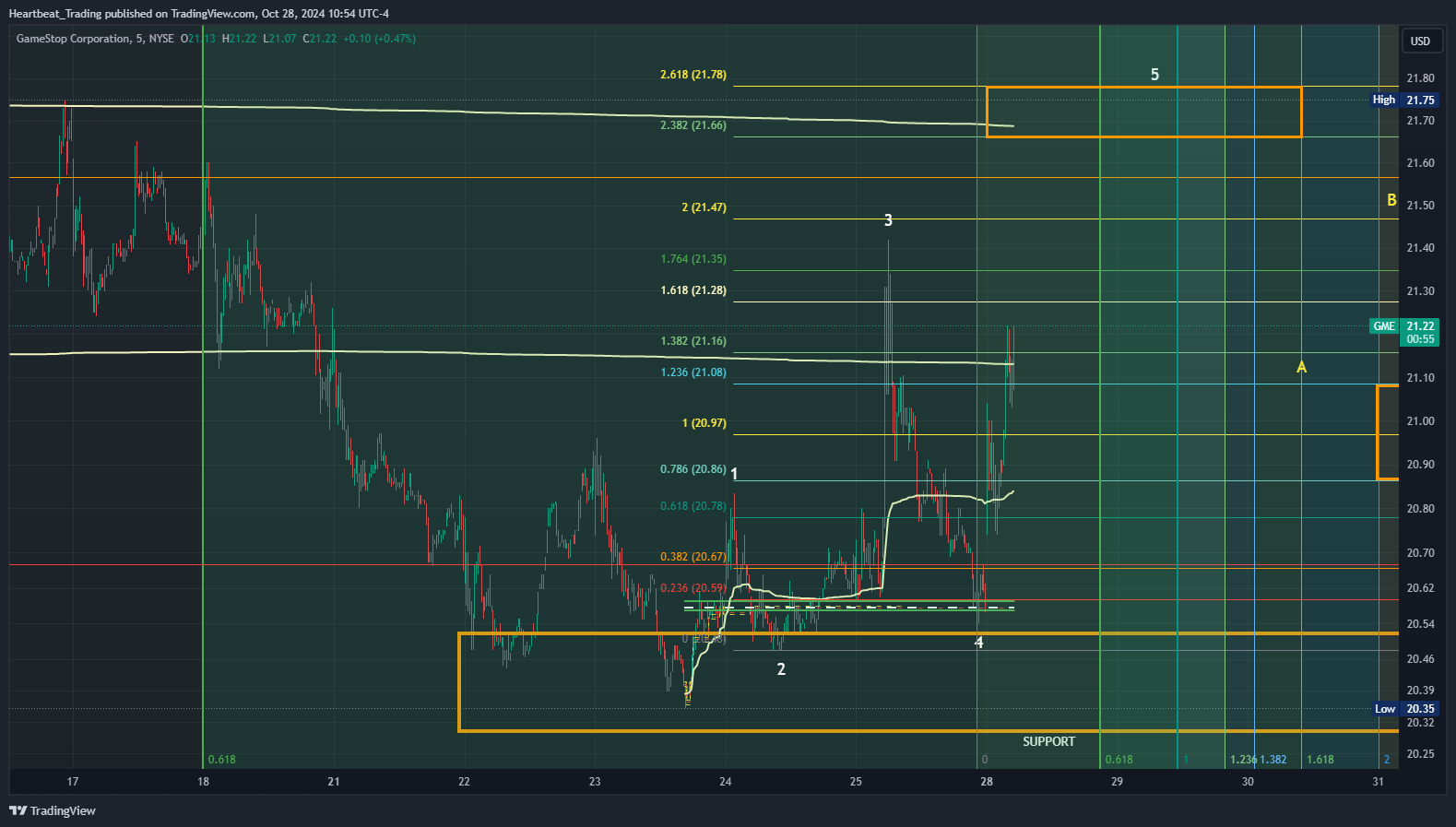Image resolution: width=1456 pixels, height=827 pixels.
Task: Click the H21.22 high value in legend
Action: coord(239,39)
